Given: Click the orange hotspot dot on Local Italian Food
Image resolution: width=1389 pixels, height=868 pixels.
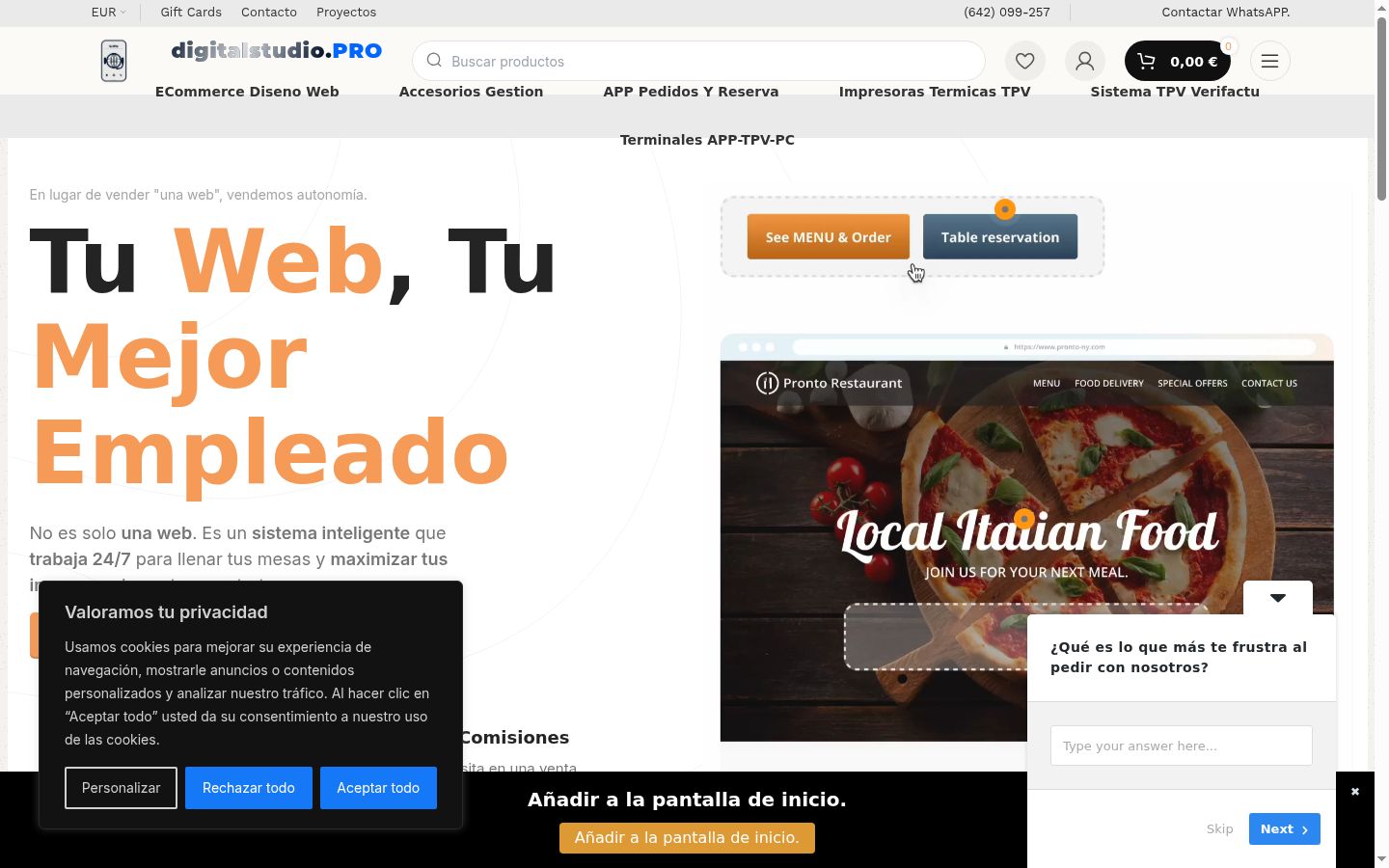Looking at the screenshot, I should [x=1024, y=519].
